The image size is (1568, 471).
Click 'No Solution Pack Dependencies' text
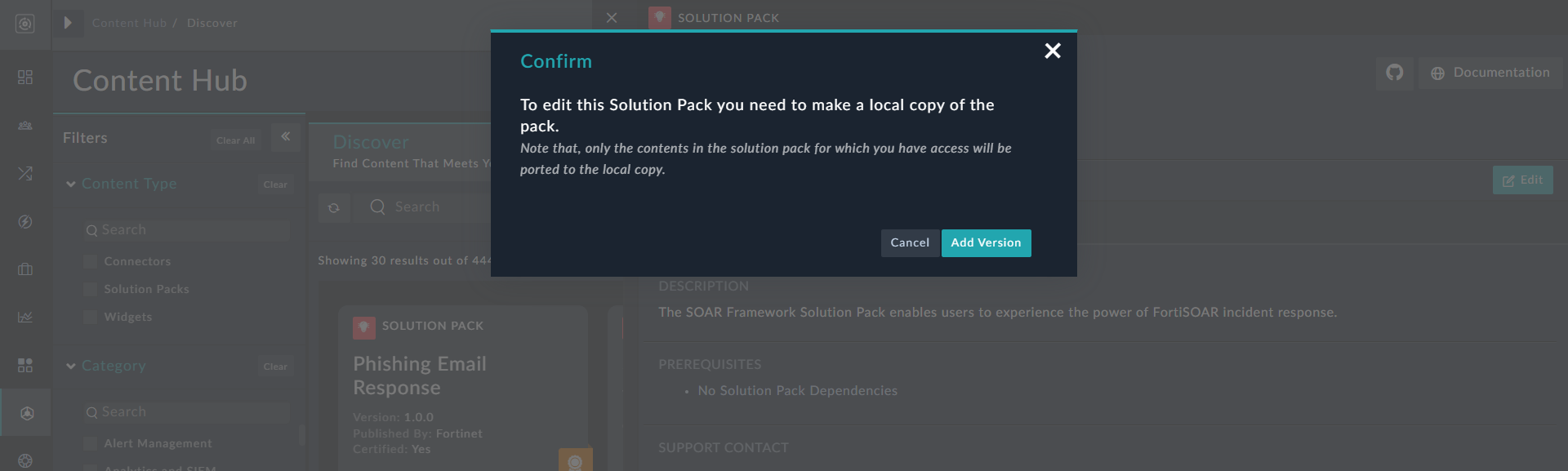797,391
